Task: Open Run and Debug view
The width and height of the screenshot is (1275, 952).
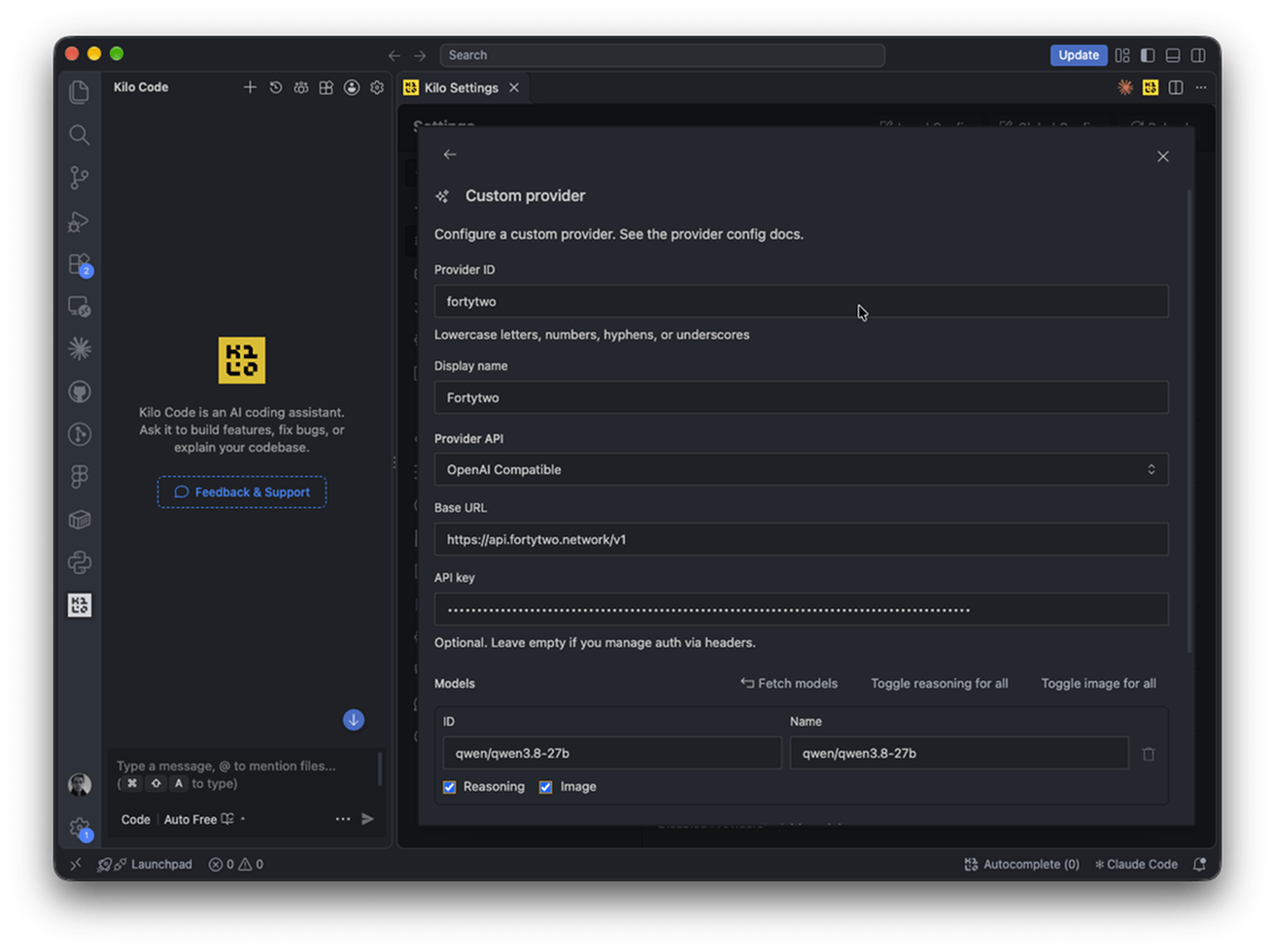Action: pos(80,221)
